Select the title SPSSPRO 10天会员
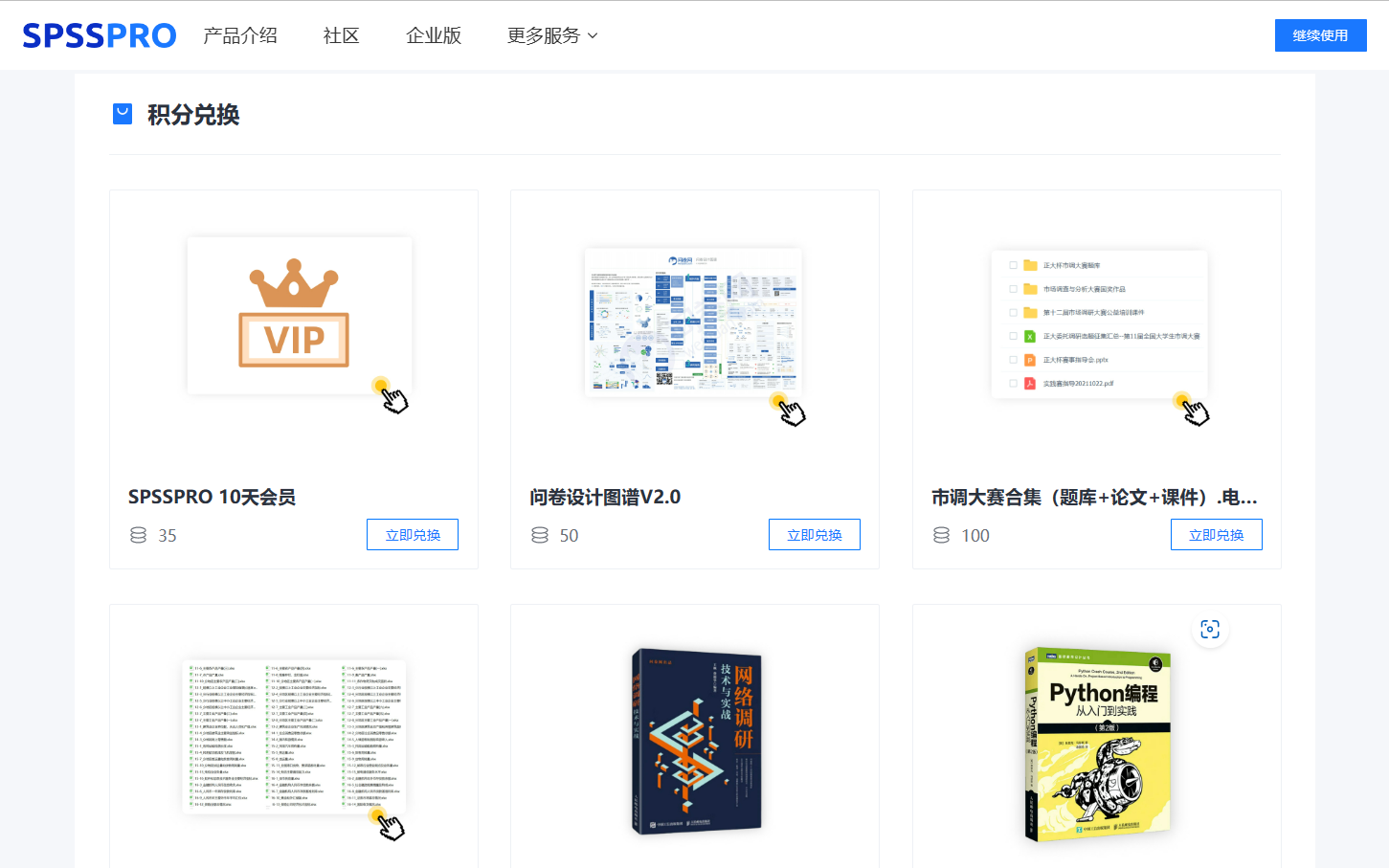 [213, 497]
